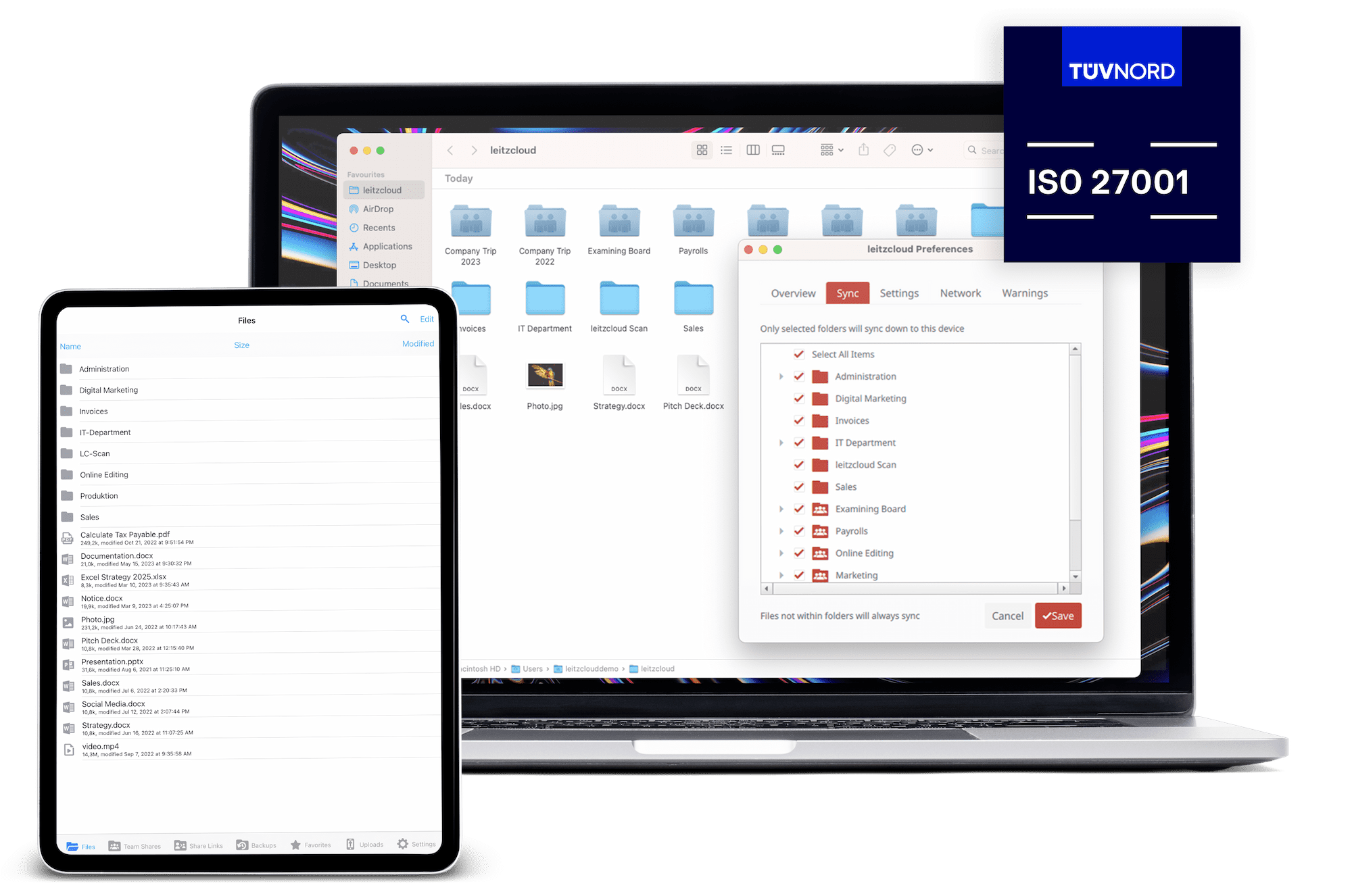Expand the Administration folder tree row
Image resolution: width=1352 pixels, height=896 pixels.
(x=781, y=376)
